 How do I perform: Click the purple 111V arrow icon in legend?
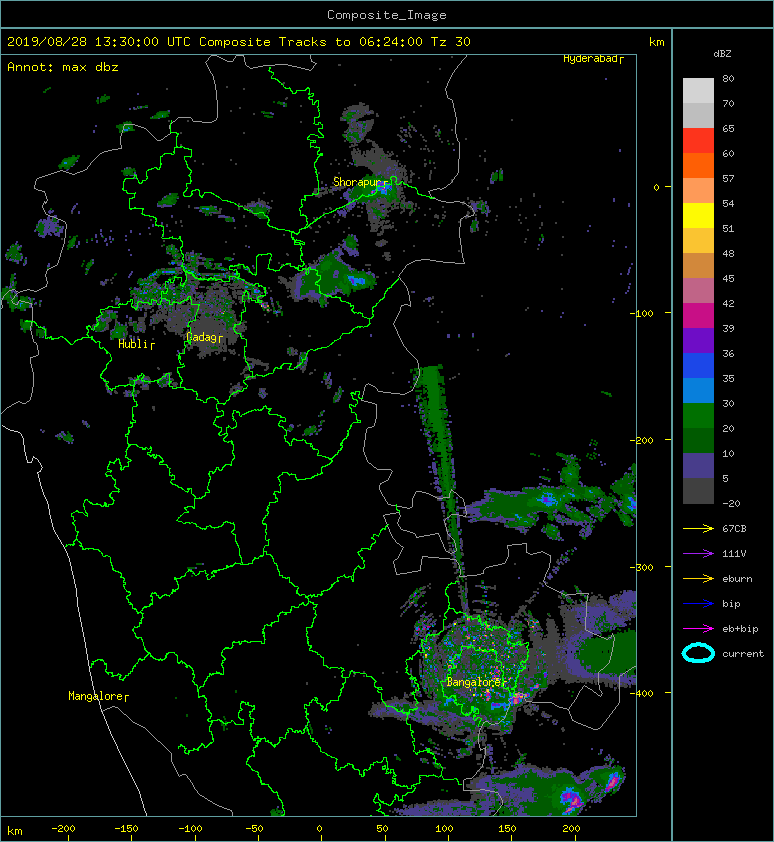tap(698, 554)
